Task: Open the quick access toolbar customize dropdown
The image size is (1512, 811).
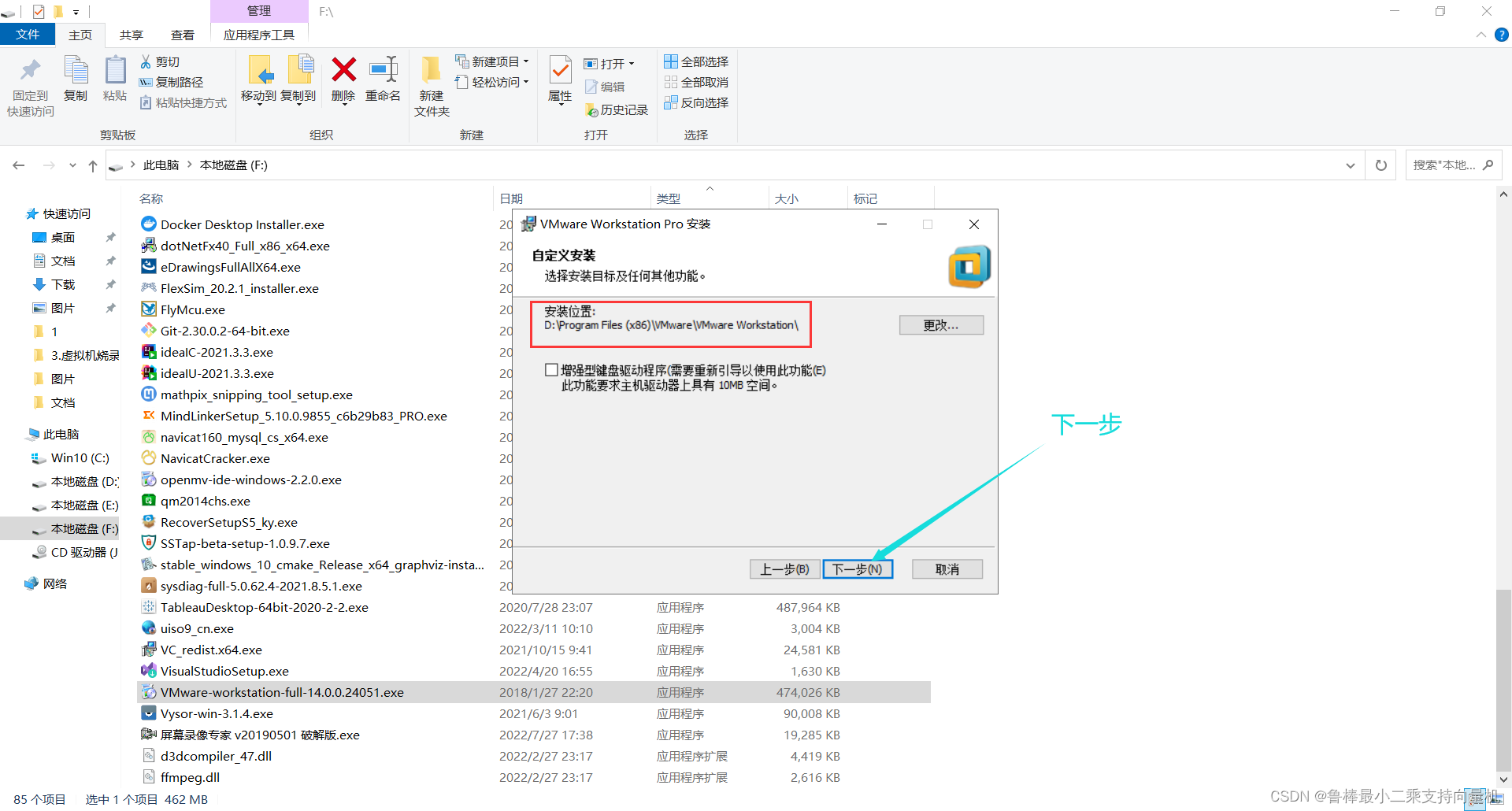Action: (x=76, y=12)
